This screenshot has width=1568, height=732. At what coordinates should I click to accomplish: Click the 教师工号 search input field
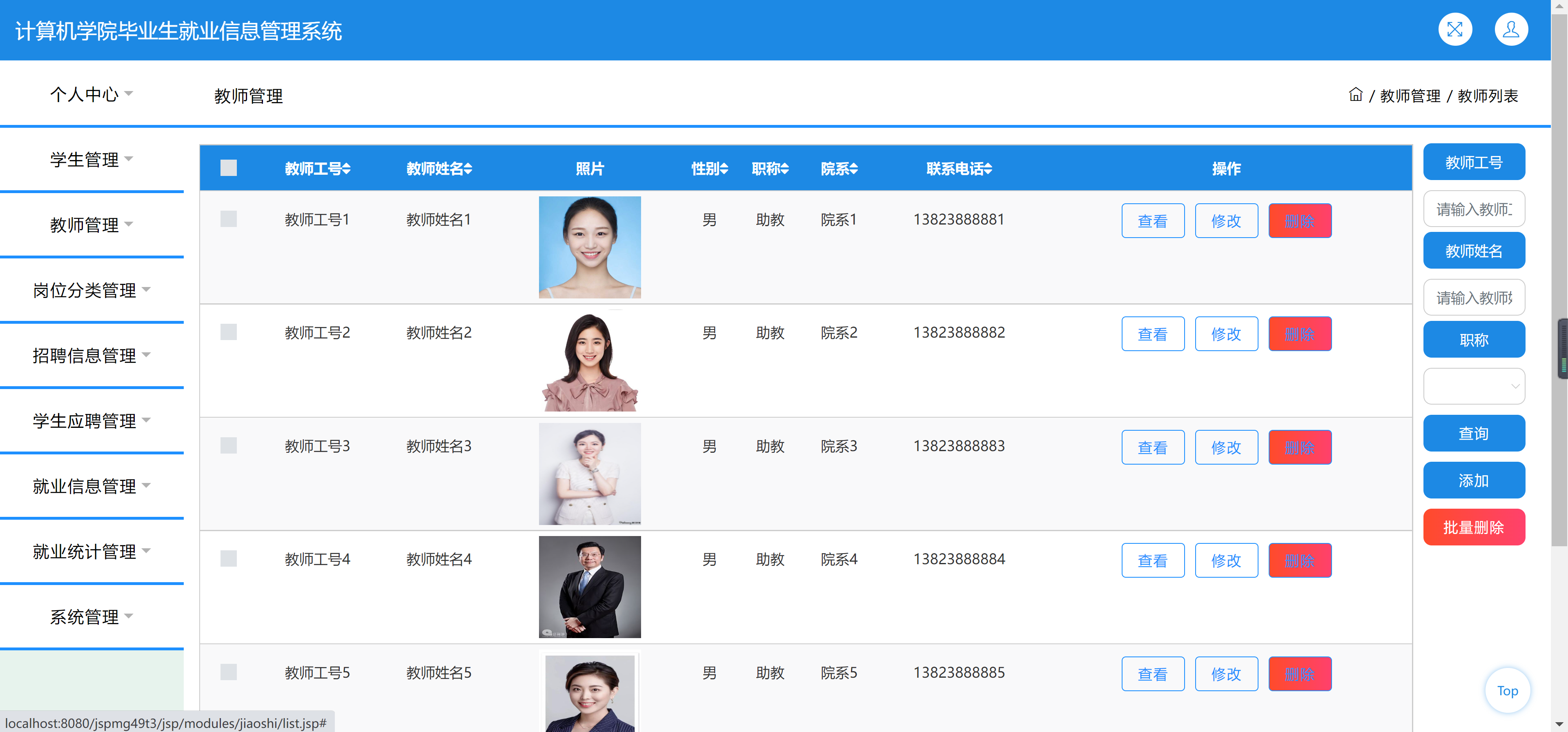pos(1473,209)
